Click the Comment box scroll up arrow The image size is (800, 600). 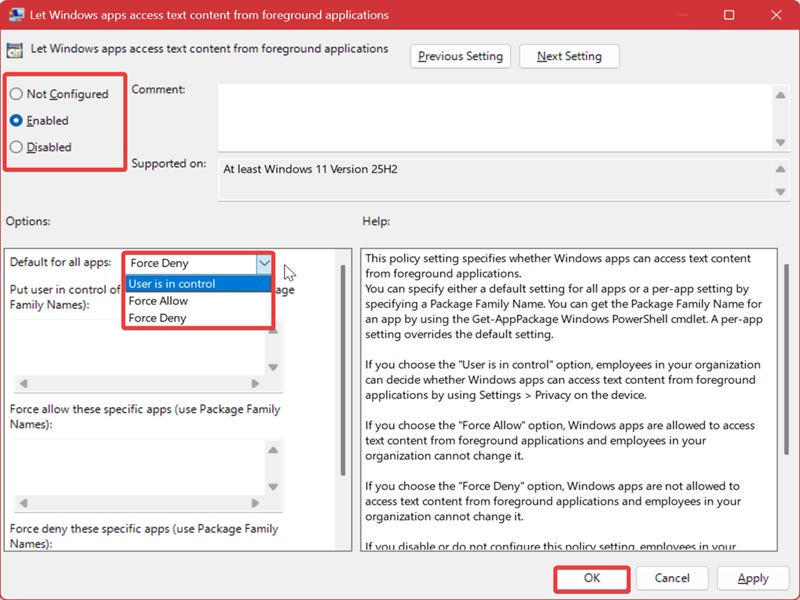780,95
